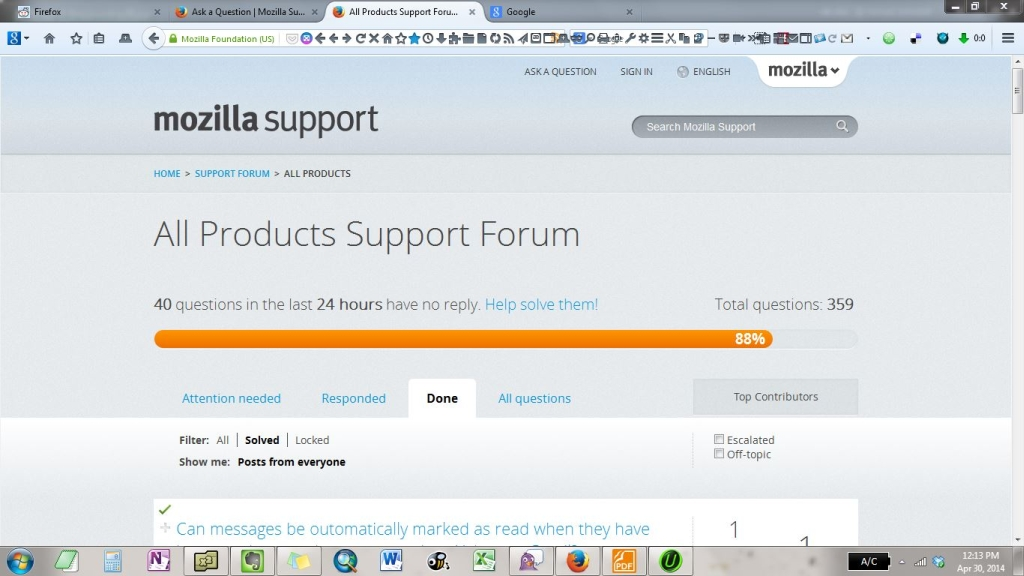Image resolution: width=1024 pixels, height=576 pixels.
Task: Open OneNote from the taskbar
Action: click(158, 560)
